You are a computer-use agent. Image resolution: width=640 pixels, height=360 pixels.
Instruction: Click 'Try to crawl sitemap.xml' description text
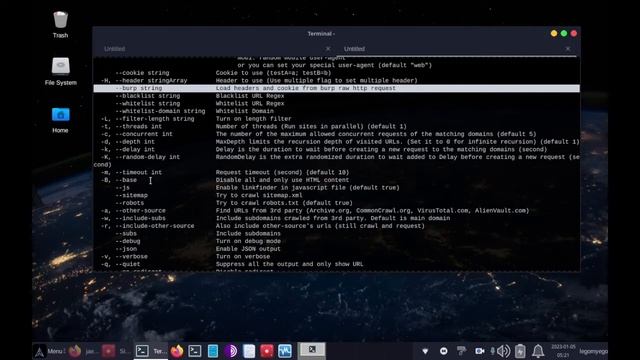click(x=259, y=196)
